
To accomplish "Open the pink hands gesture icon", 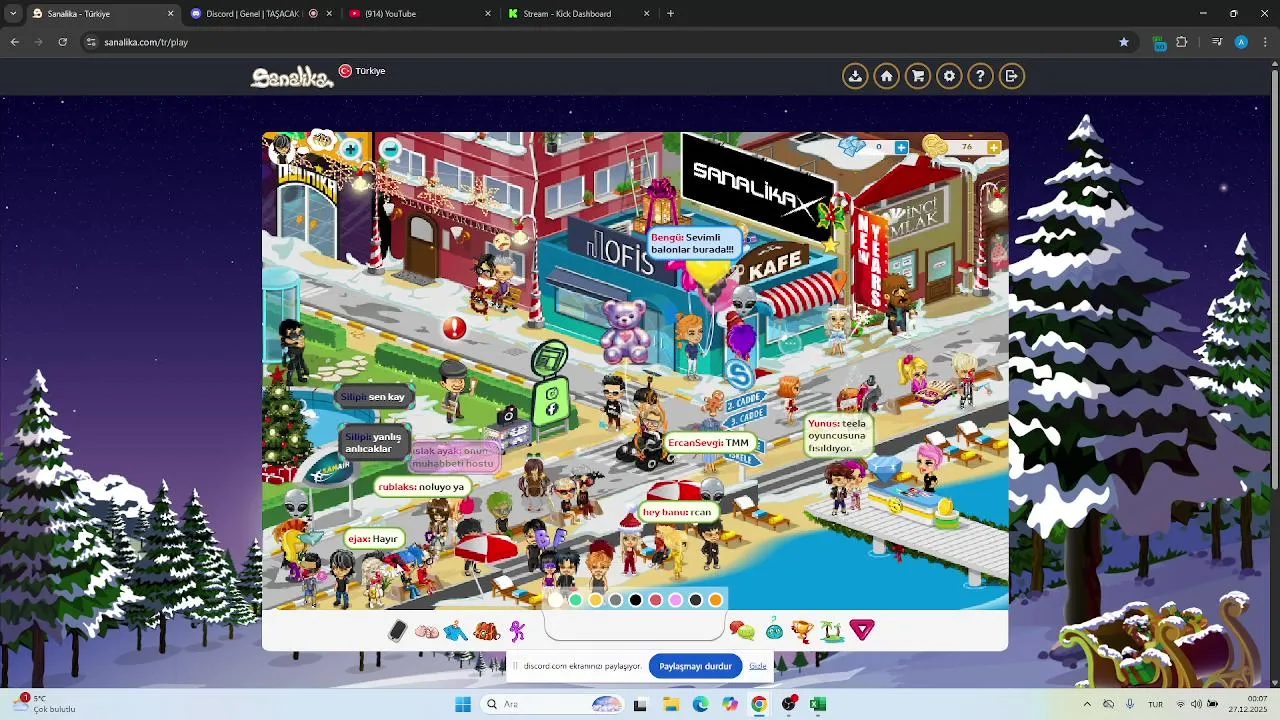I will pos(427,631).
